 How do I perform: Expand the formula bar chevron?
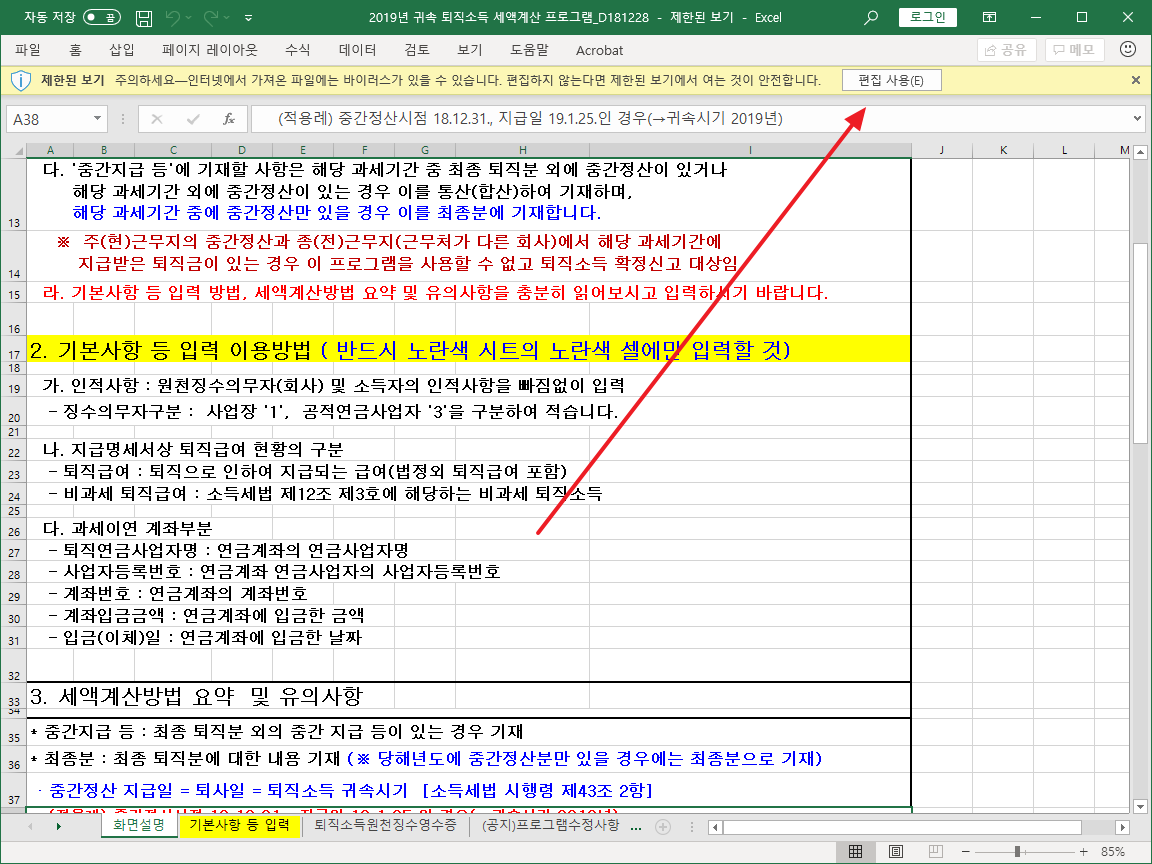(x=1137, y=118)
